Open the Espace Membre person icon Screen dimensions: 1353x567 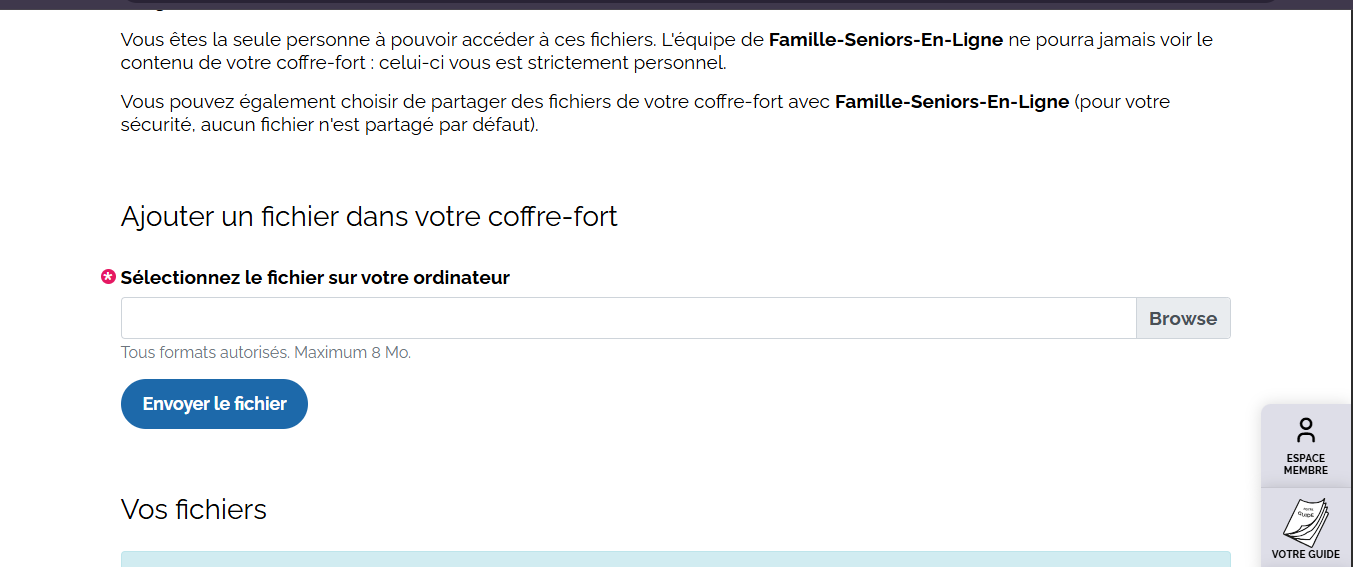pos(1306,430)
